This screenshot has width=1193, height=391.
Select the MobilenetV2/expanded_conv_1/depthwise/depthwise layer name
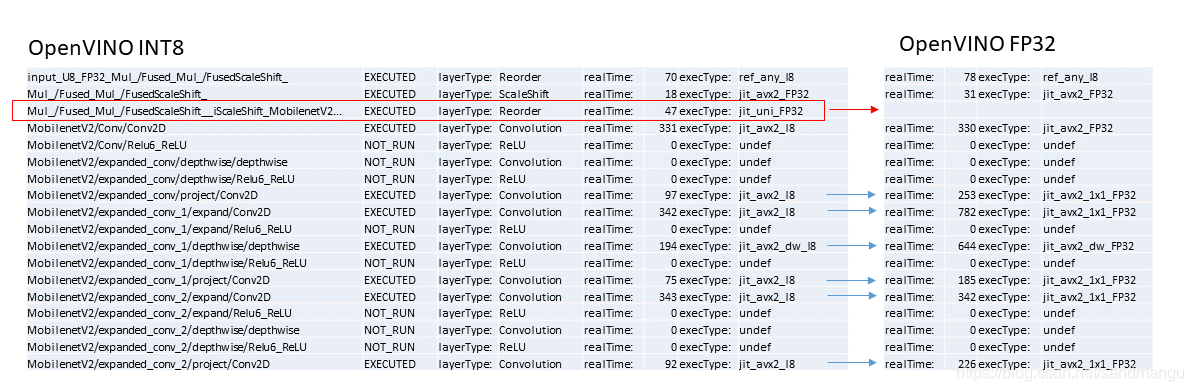(164, 246)
